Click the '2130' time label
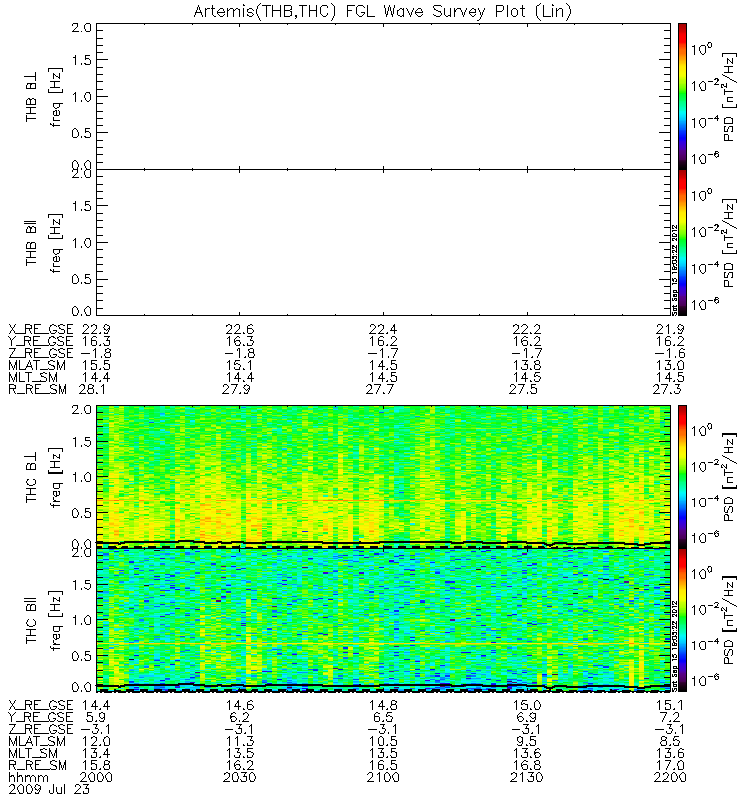This screenshot has height=800, width=750. (527, 778)
